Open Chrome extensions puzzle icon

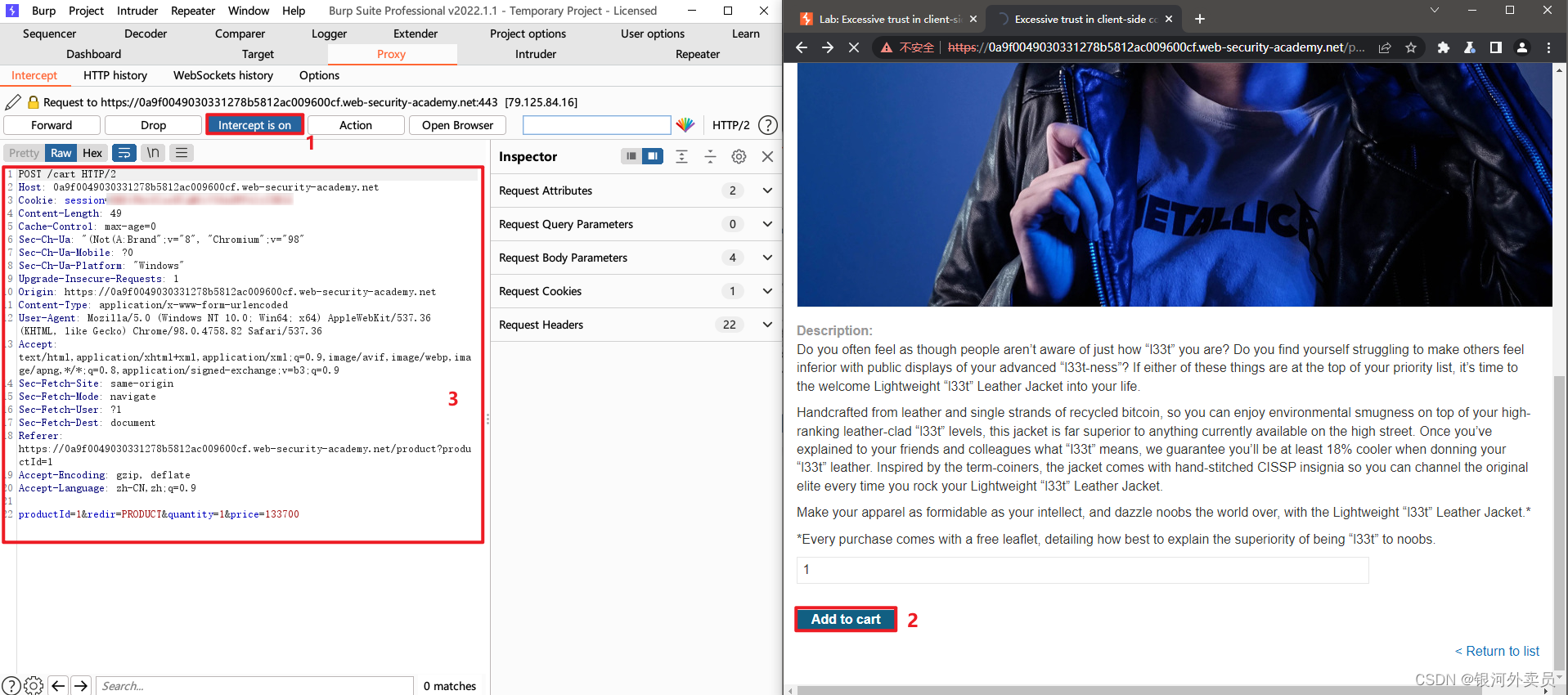click(1444, 47)
